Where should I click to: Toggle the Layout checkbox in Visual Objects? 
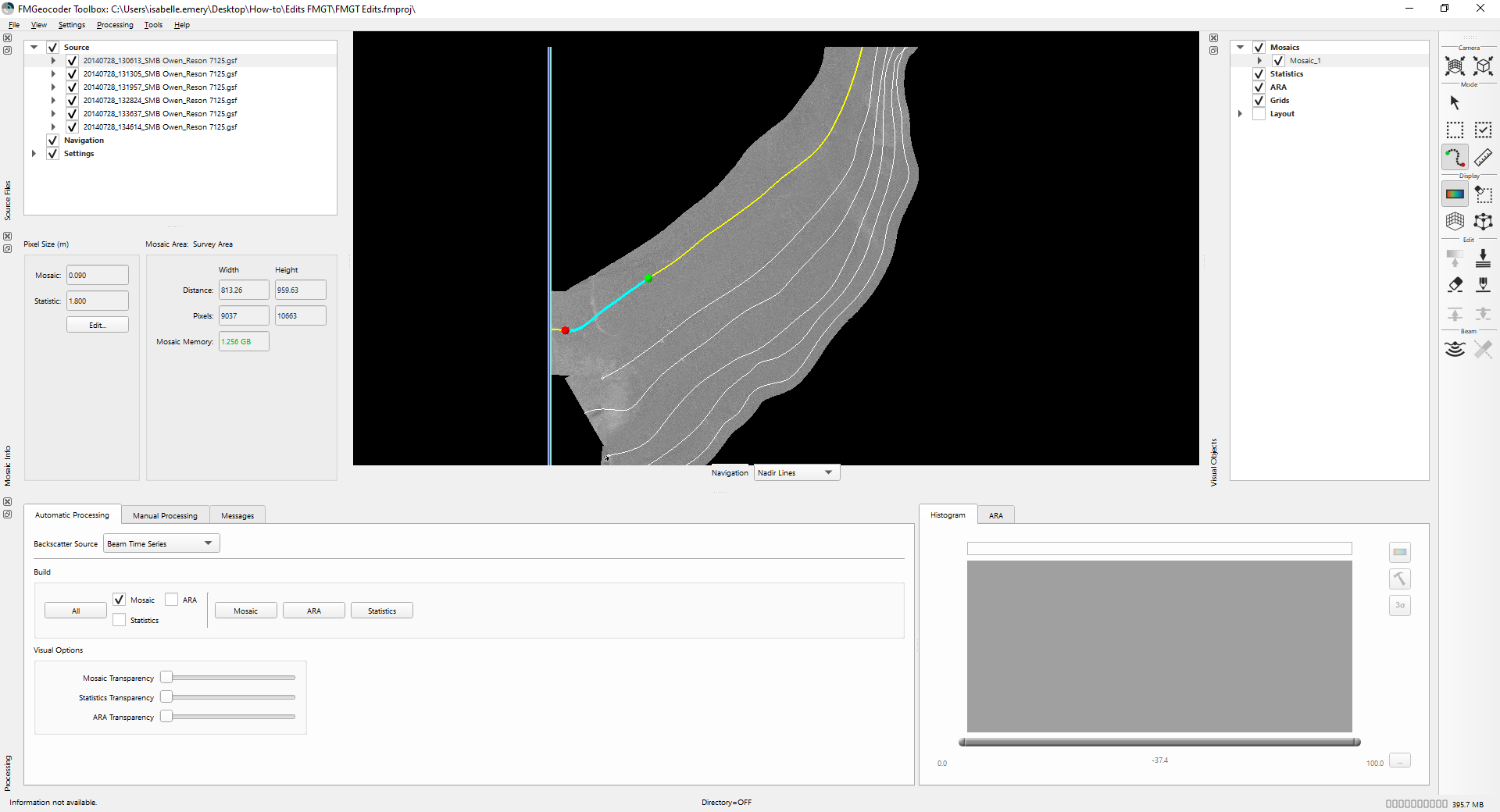tap(1259, 114)
